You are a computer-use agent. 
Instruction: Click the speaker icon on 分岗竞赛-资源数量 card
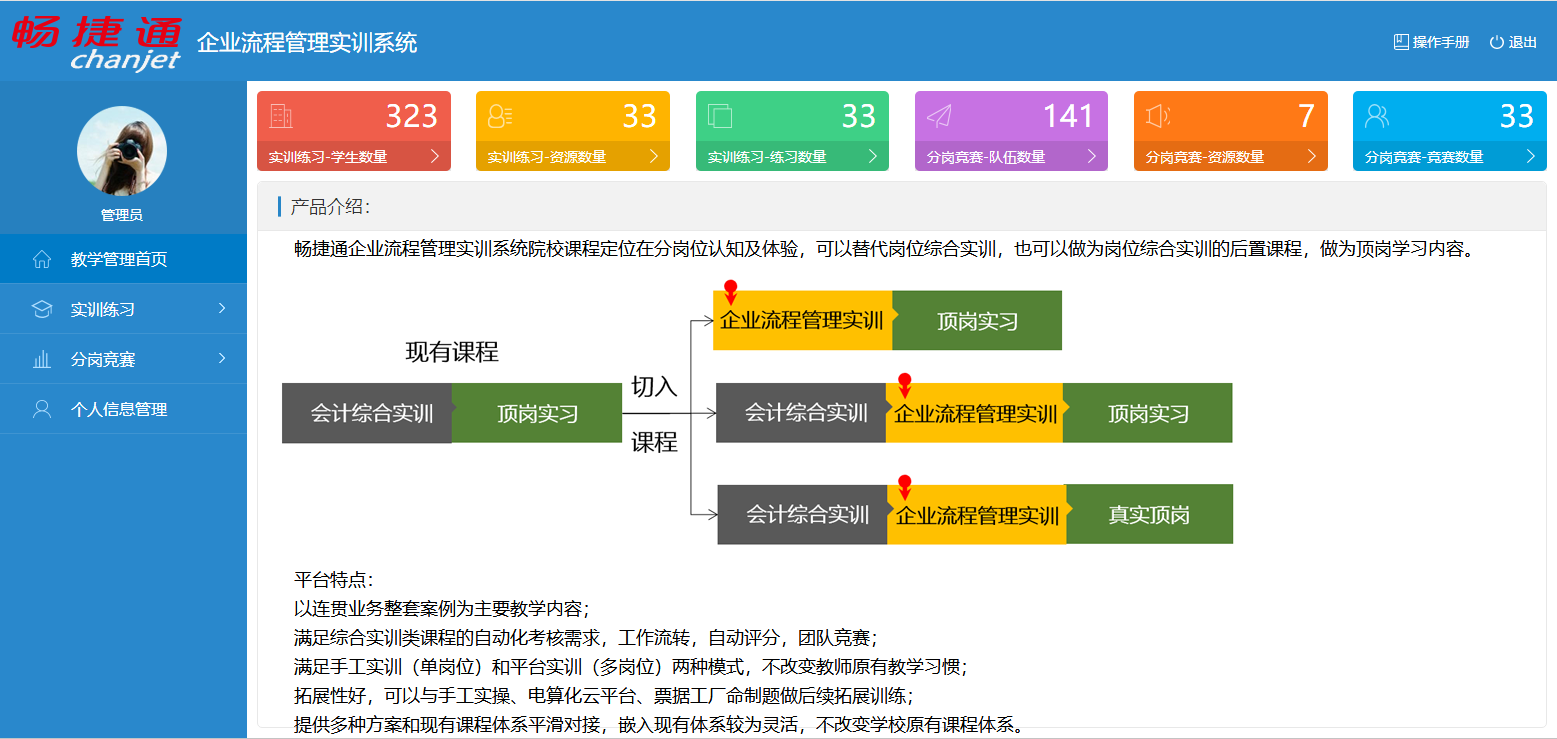coord(1158,117)
